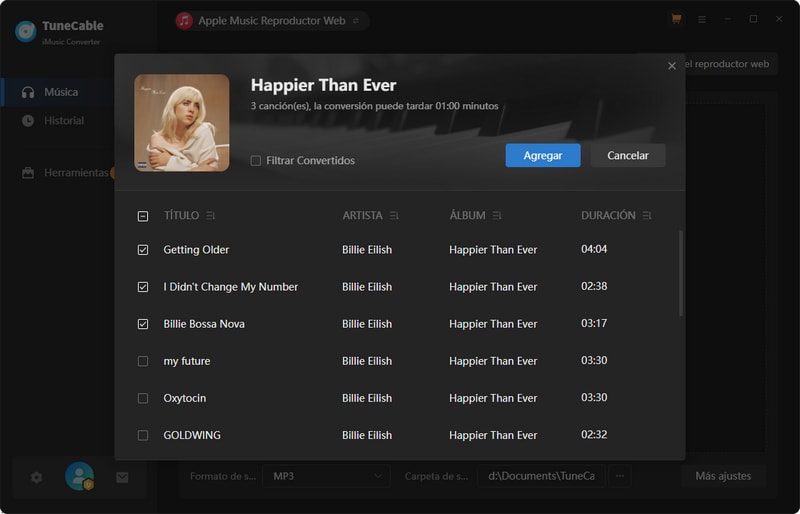Toggle the select-all checkbox in header
800x514 pixels.
click(143, 216)
